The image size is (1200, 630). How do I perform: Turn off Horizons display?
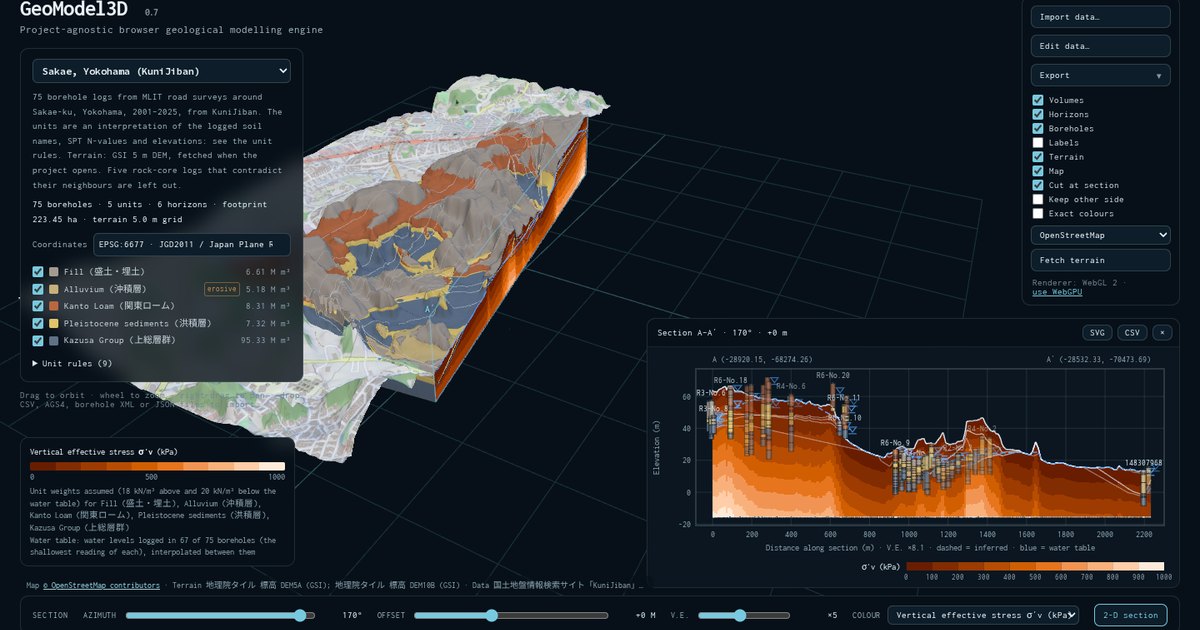pos(1038,114)
